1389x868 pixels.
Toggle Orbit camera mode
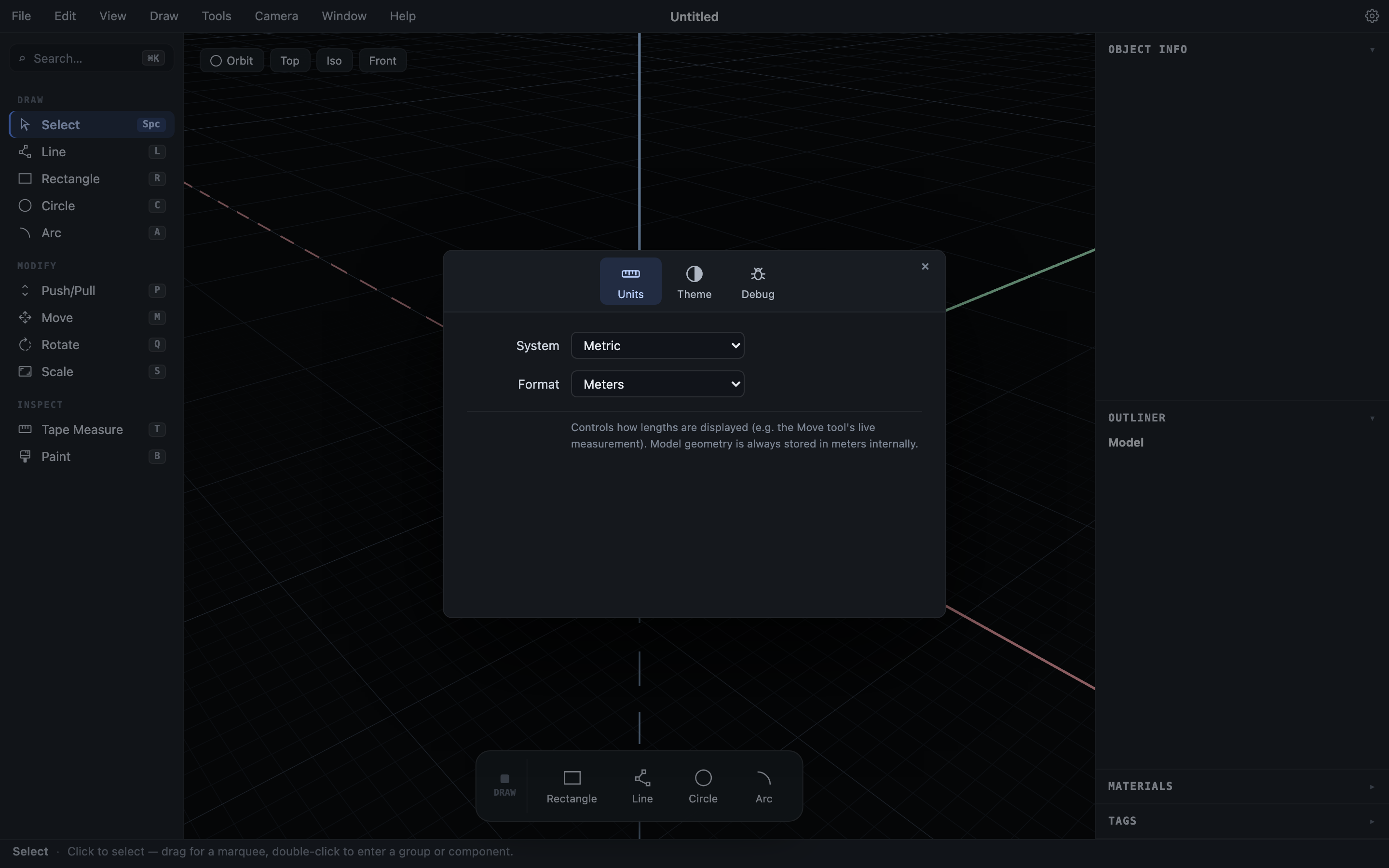point(232,60)
